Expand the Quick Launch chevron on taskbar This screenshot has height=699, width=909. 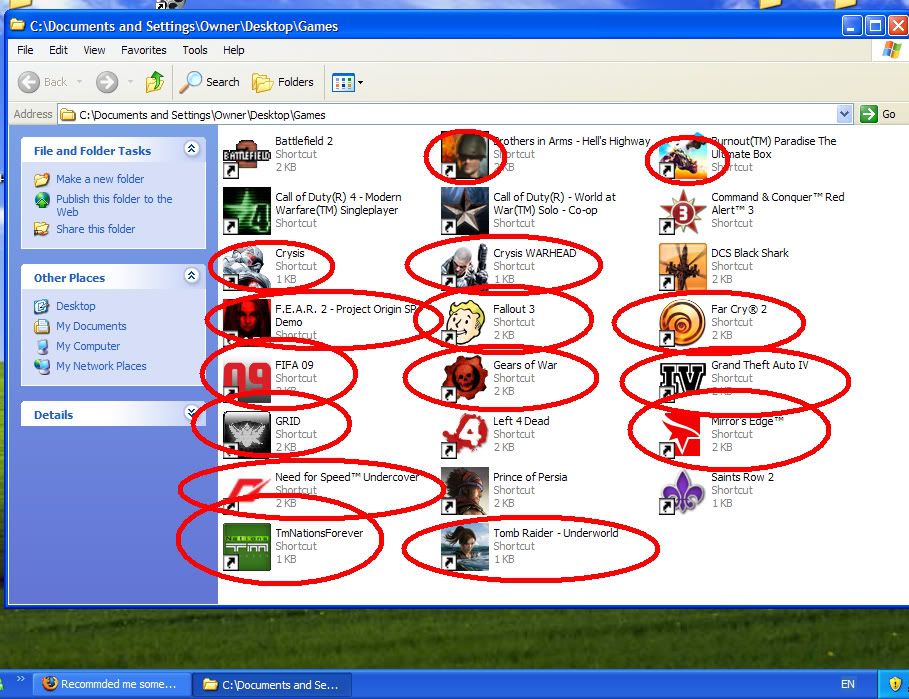(21, 679)
